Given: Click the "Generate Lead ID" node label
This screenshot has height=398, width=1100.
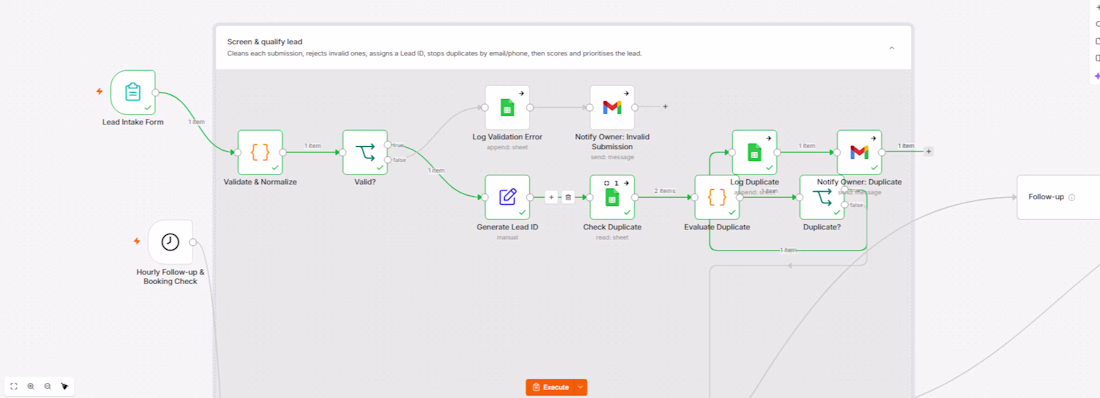Looking at the screenshot, I should (x=507, y=227).
